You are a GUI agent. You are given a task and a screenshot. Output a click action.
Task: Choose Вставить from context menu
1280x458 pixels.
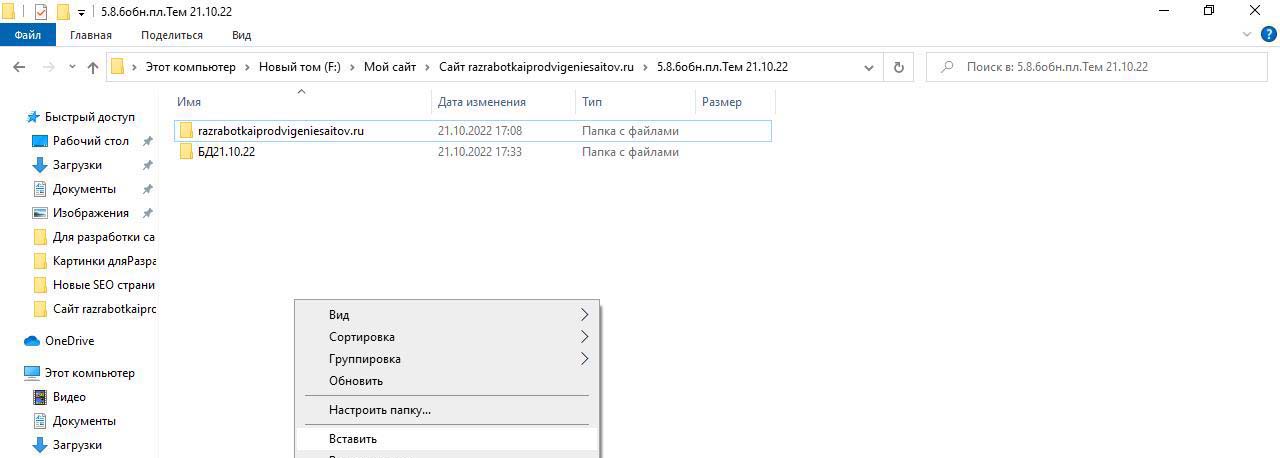353,439
